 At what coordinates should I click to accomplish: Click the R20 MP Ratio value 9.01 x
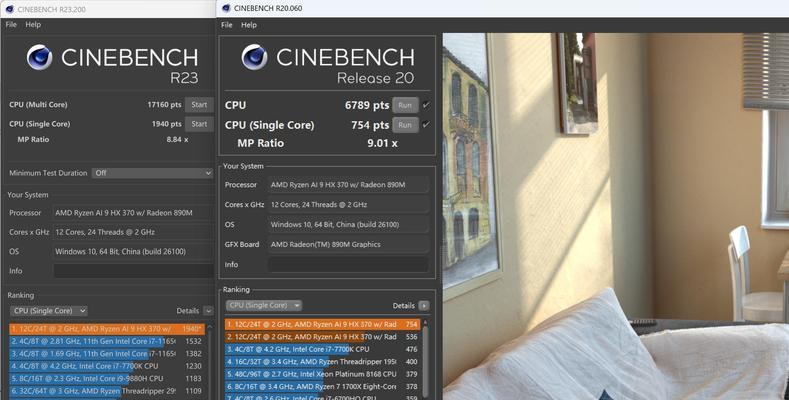382,143
